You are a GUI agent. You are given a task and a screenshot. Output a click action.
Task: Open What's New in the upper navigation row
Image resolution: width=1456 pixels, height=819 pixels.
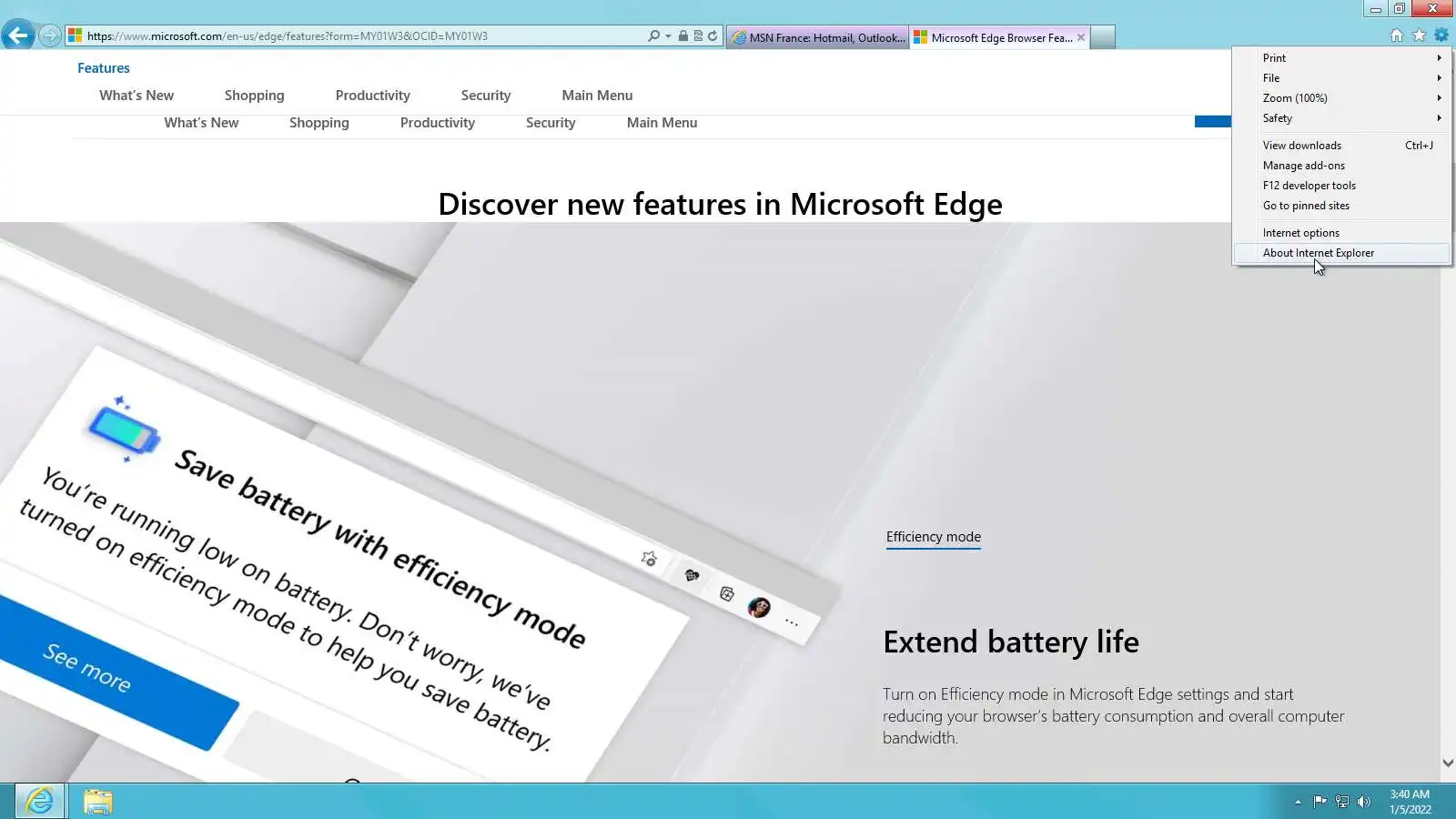136,96
